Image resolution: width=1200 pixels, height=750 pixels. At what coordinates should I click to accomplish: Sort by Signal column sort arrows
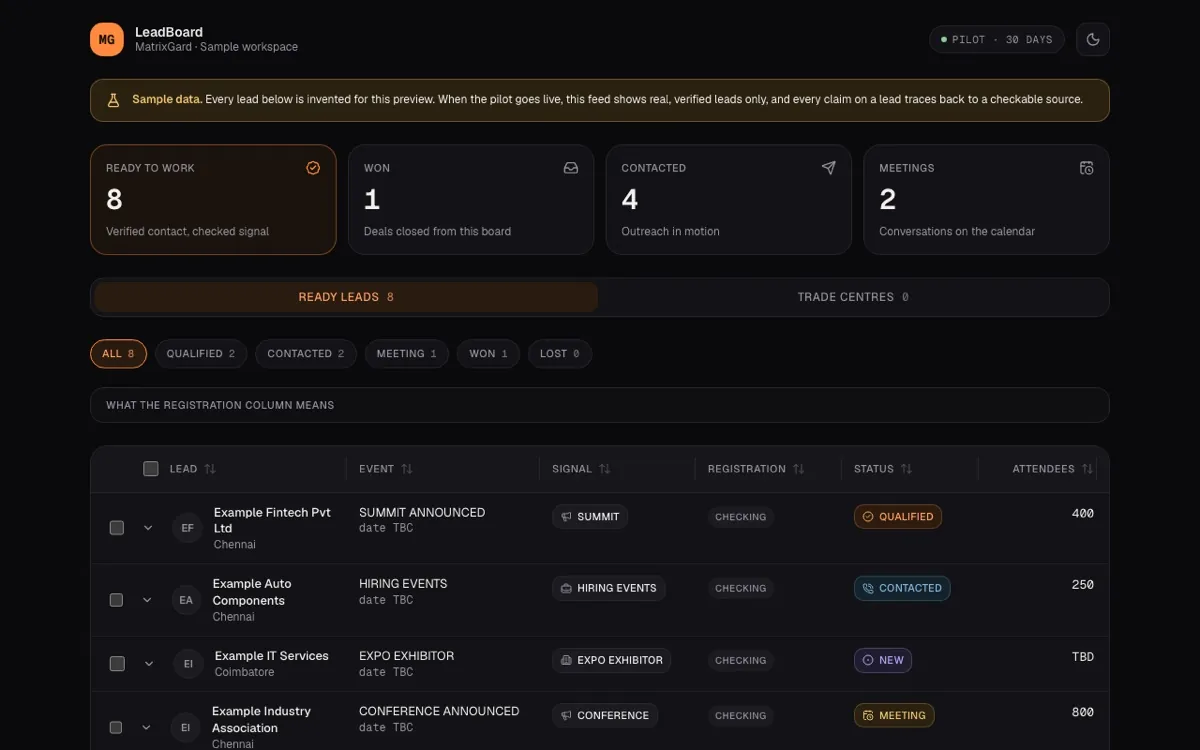click(605, 469)
